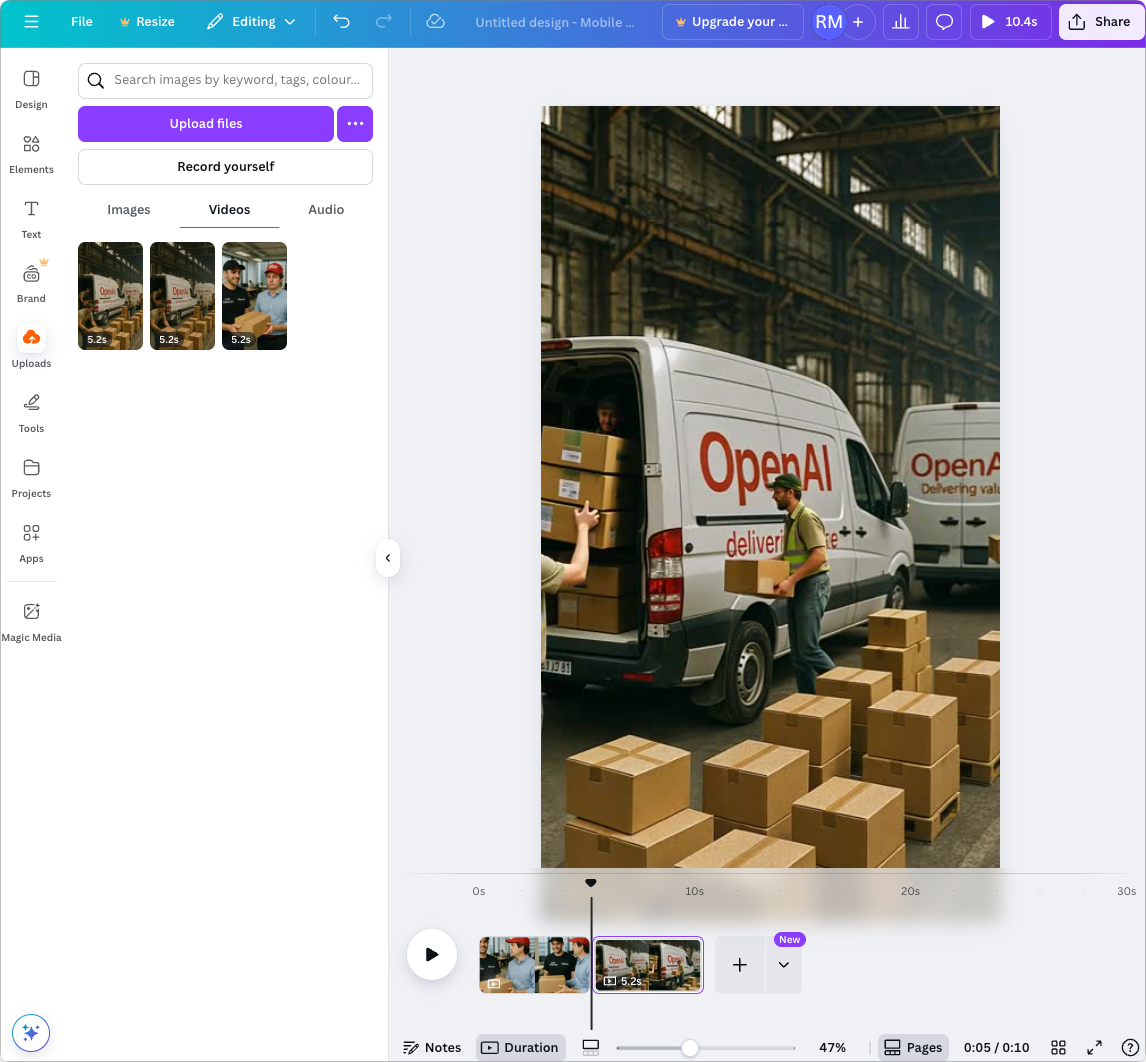Image resolution: width=1146 pixels, height=1062 pixels.
Task: Open the Design side panel
Action: pyautogui.click(x=31, y=89)
